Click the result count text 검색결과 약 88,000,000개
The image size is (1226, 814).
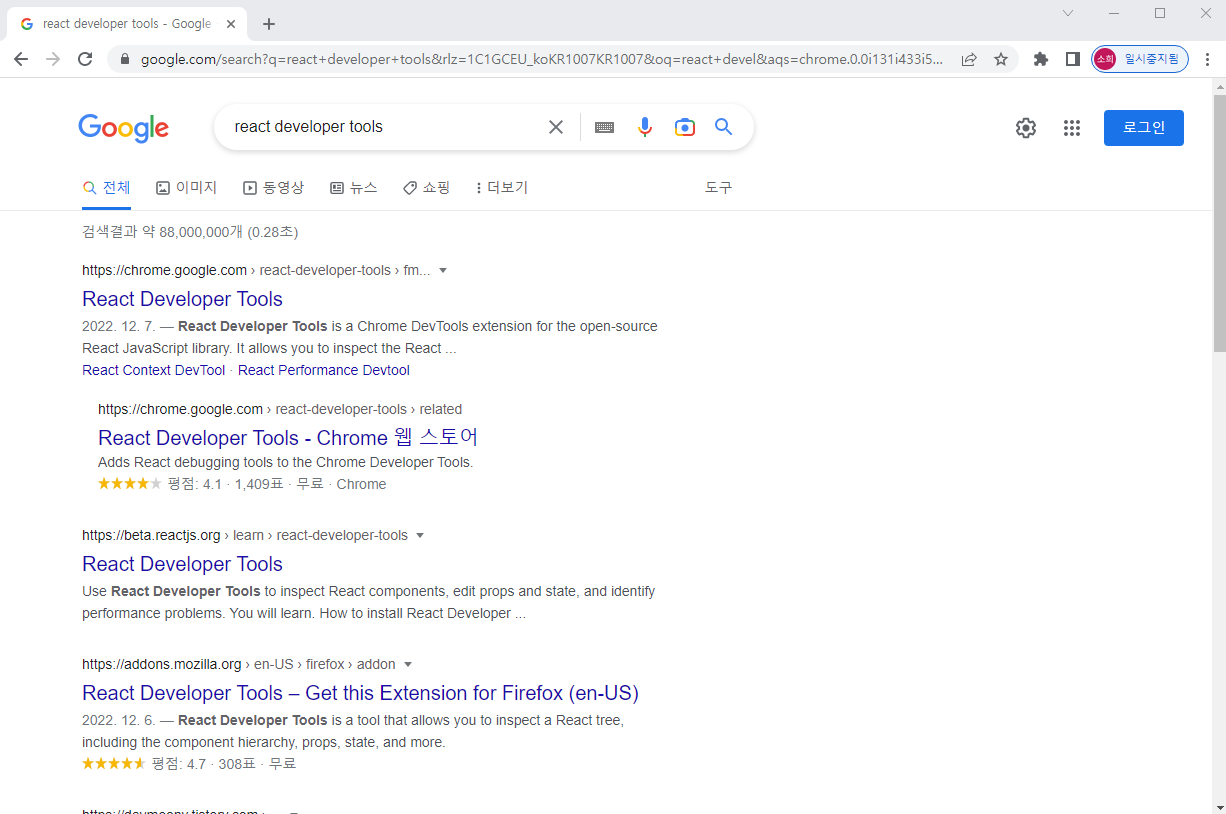(x=162, y=232)
